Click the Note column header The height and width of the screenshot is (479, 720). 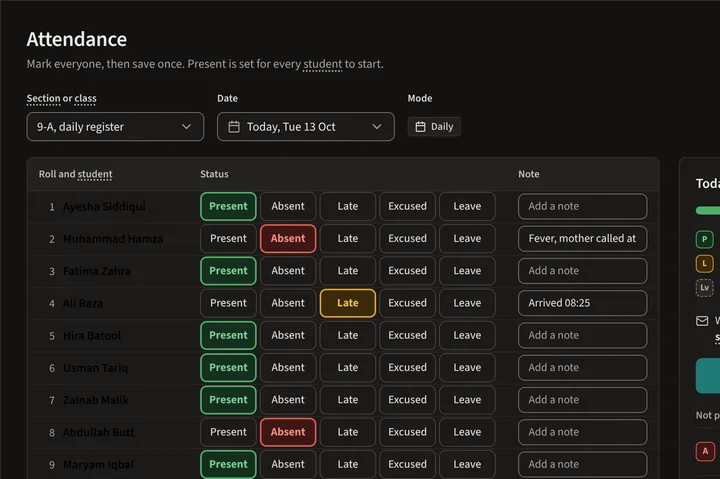[x=529, y=175]
